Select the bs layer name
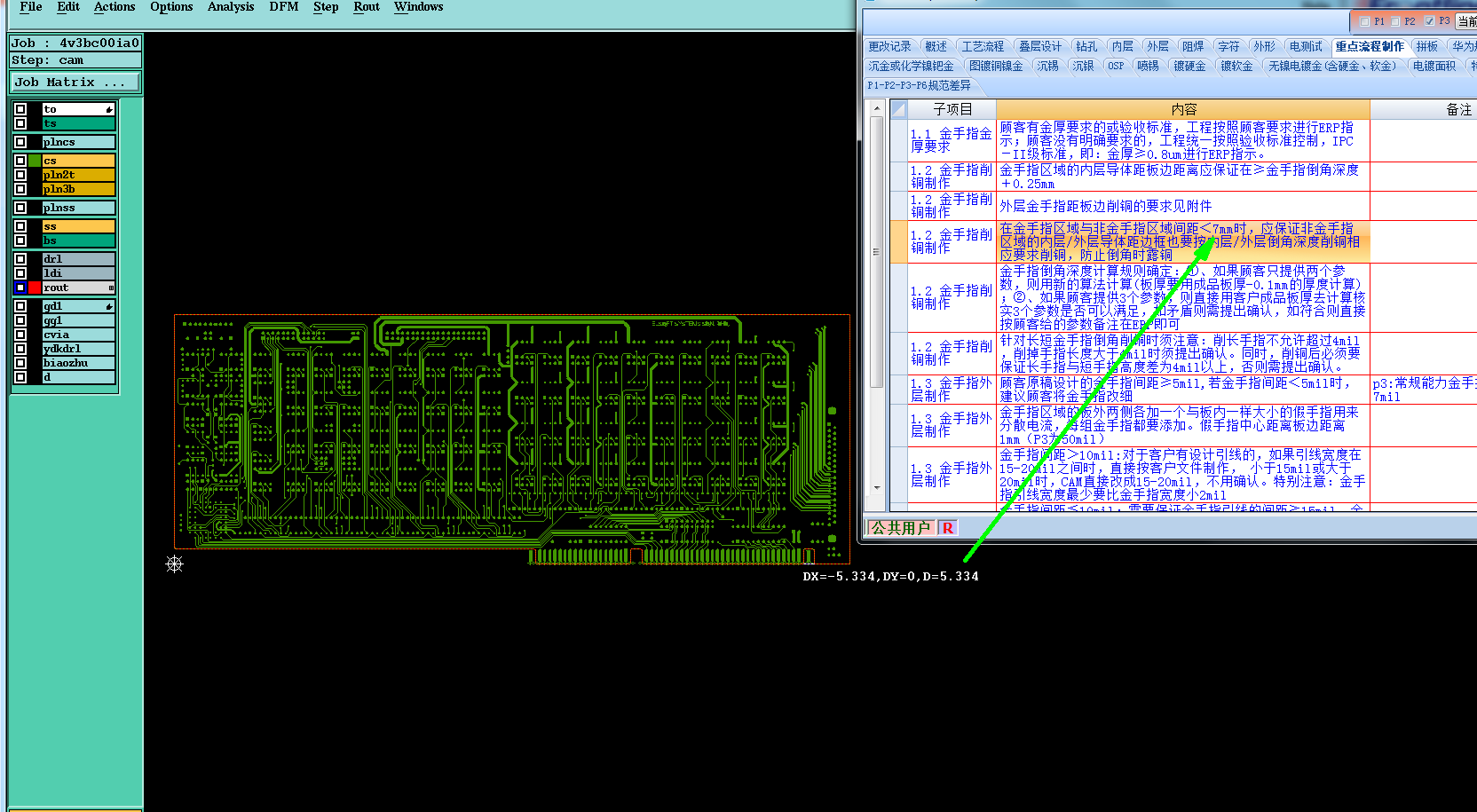The height and width of the screenshot is (812, 1477). click(x=78, y=240)
